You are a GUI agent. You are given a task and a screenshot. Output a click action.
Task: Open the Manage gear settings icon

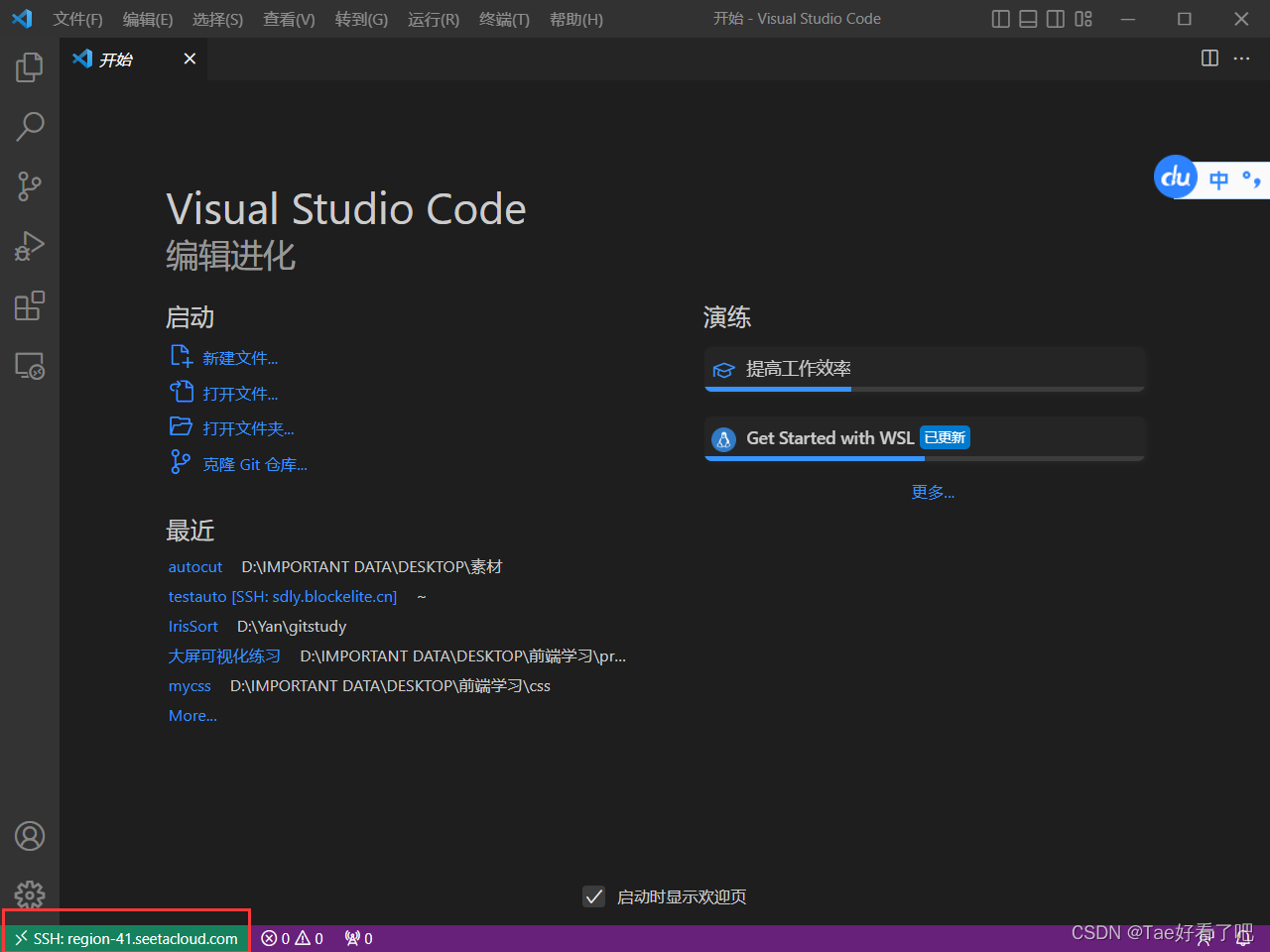click(30, 894)
